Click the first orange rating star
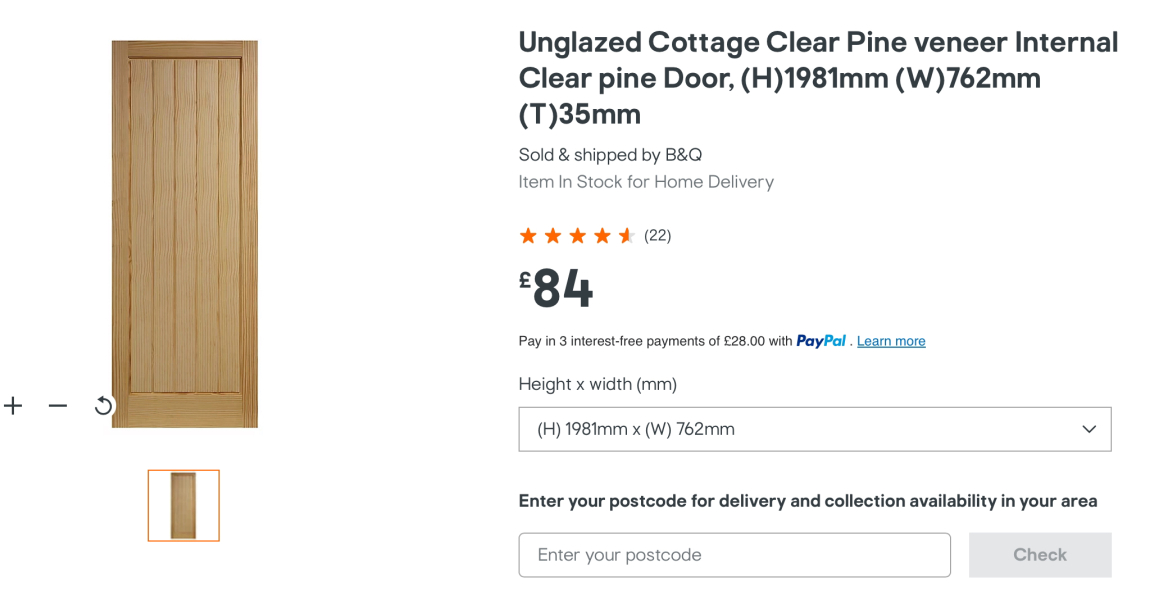1168x600 pixels. [x=527, y=234]
